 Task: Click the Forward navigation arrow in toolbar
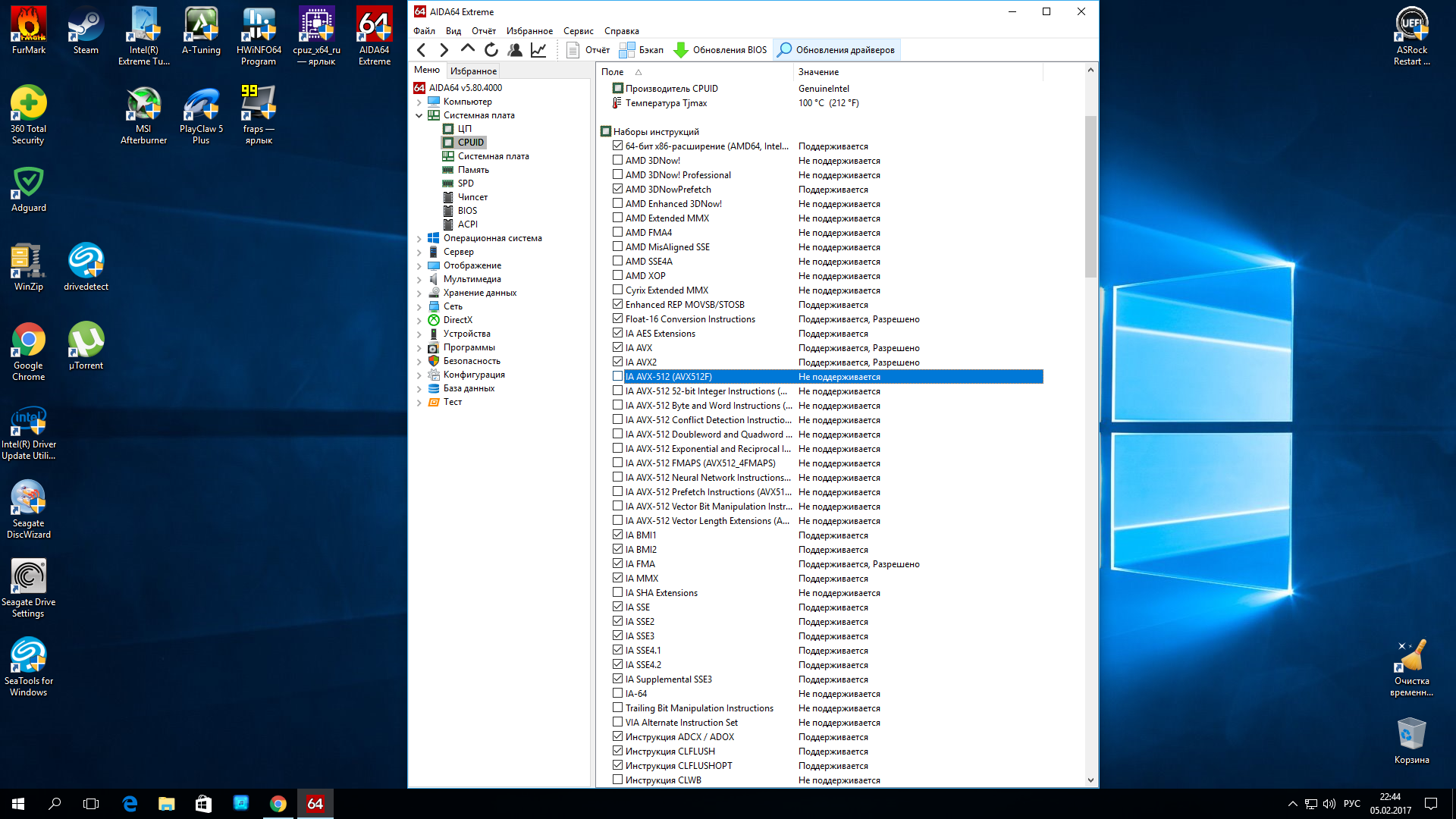pyautogui.click(x=444, y=50)
